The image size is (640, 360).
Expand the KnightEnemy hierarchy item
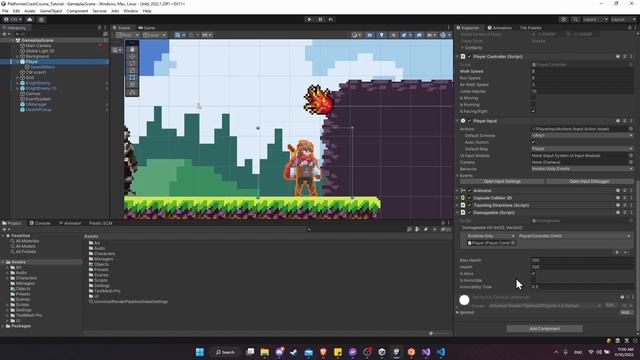click(18, 83)
